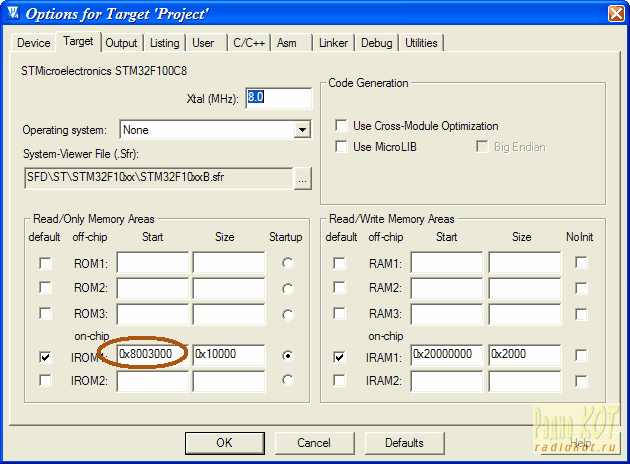Check the IRAM1 NoInit checkbox
The height and width of the screenshot is (464, 630).
pos(581,355)
